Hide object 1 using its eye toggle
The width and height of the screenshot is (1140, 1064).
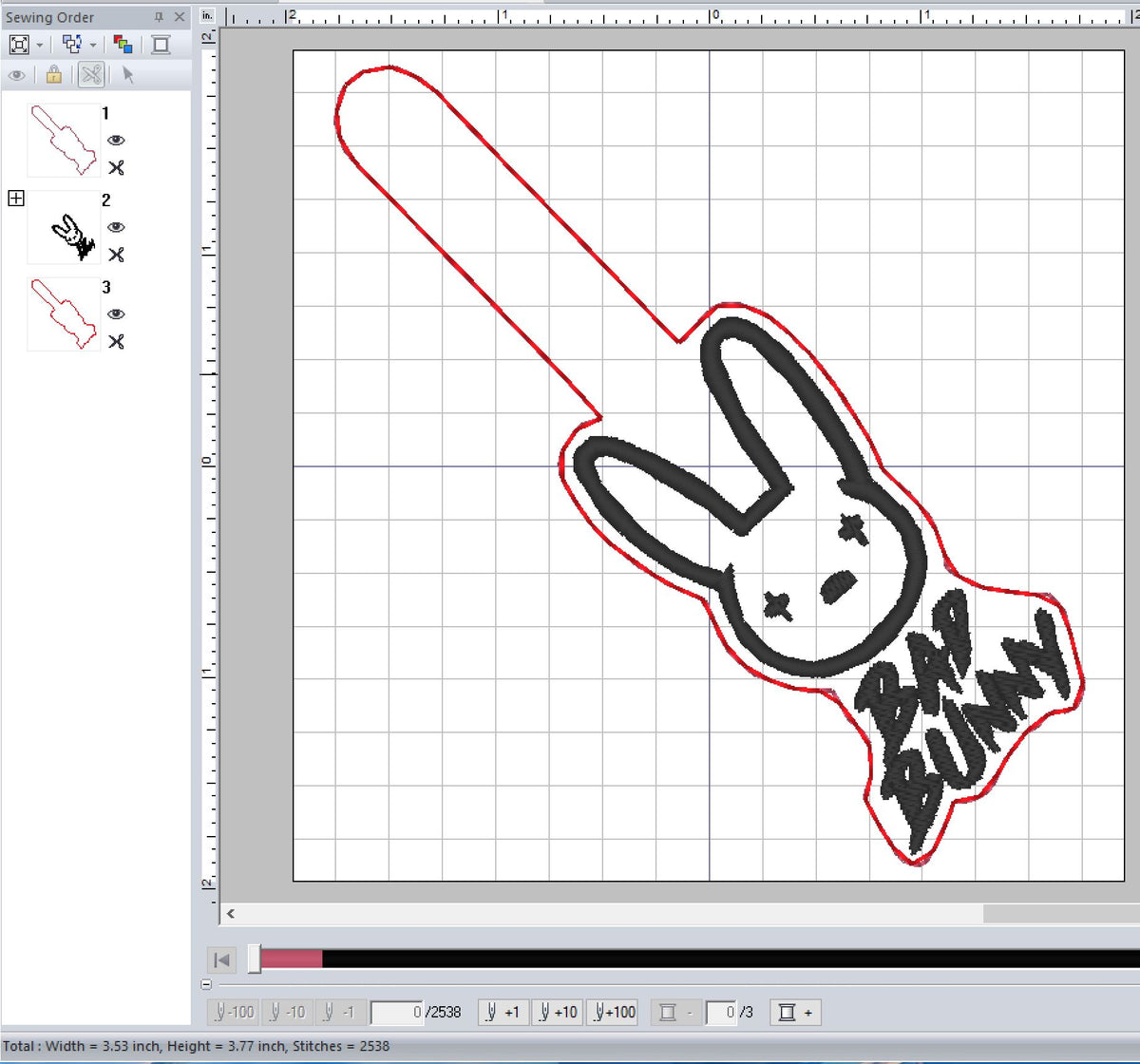pos(116,140)
